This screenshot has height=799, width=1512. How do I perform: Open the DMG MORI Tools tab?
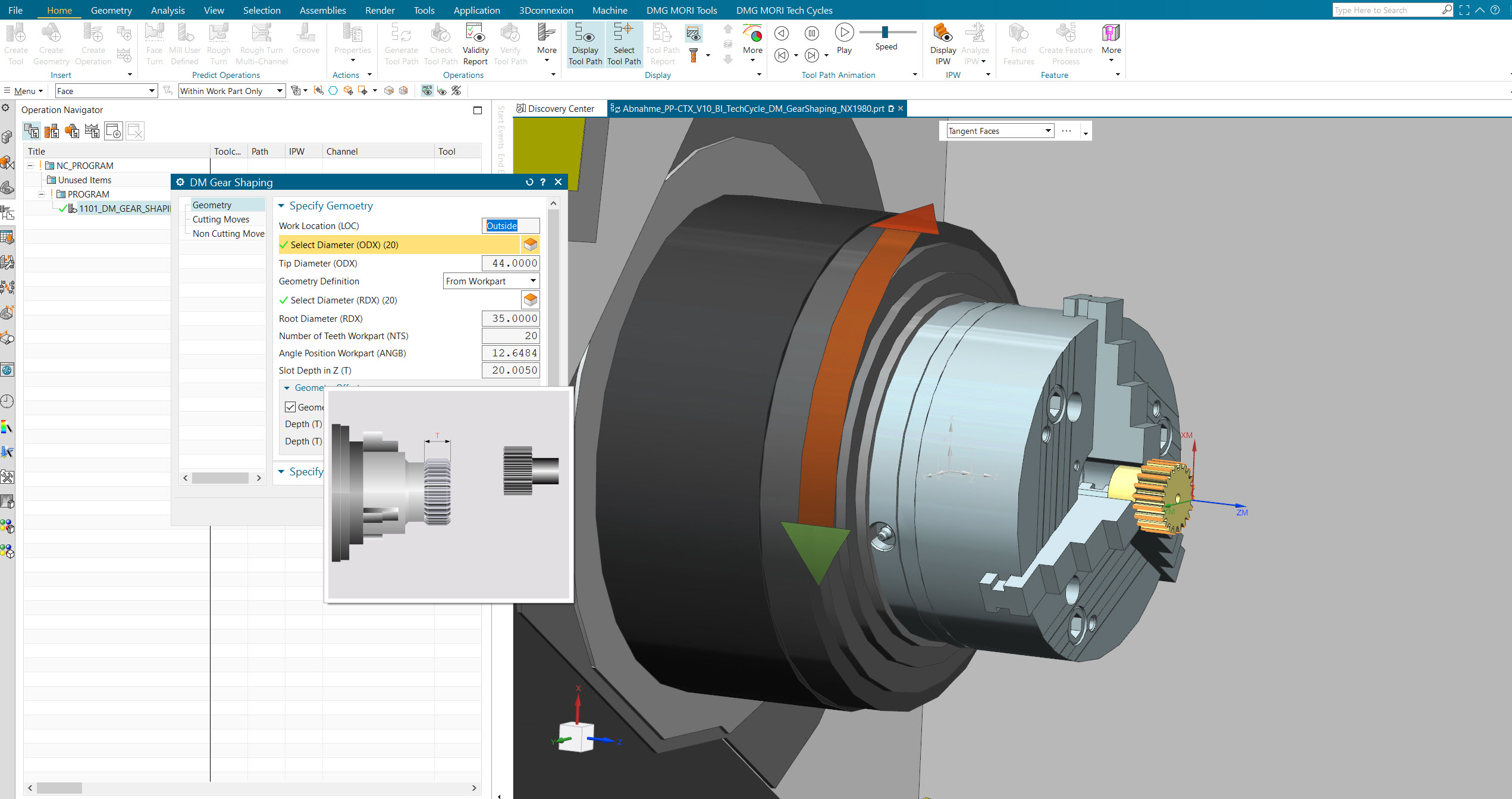click(682, 10)
